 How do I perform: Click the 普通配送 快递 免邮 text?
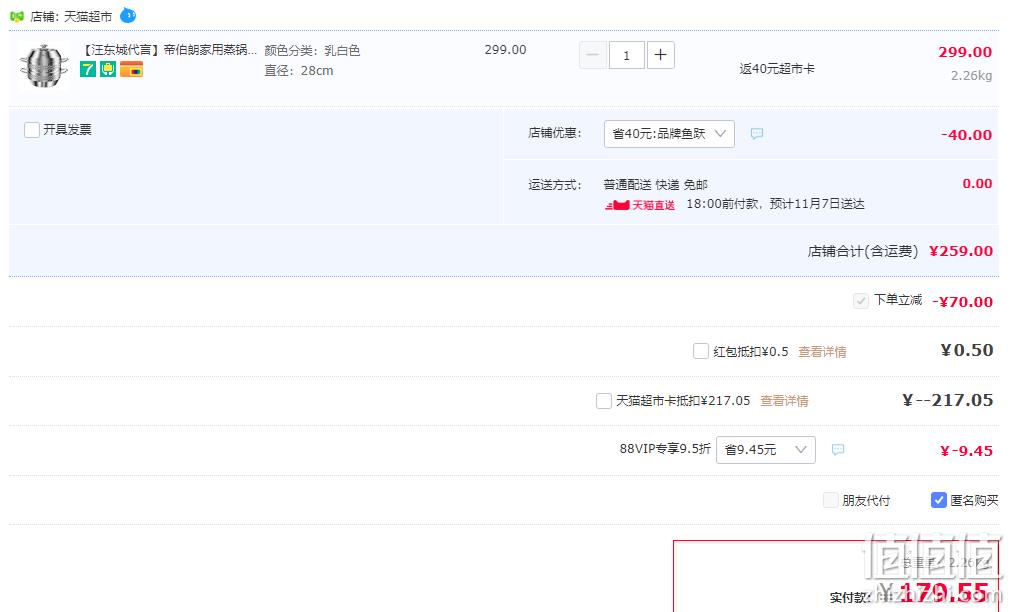pyautogui.click(x=656, y=185)
